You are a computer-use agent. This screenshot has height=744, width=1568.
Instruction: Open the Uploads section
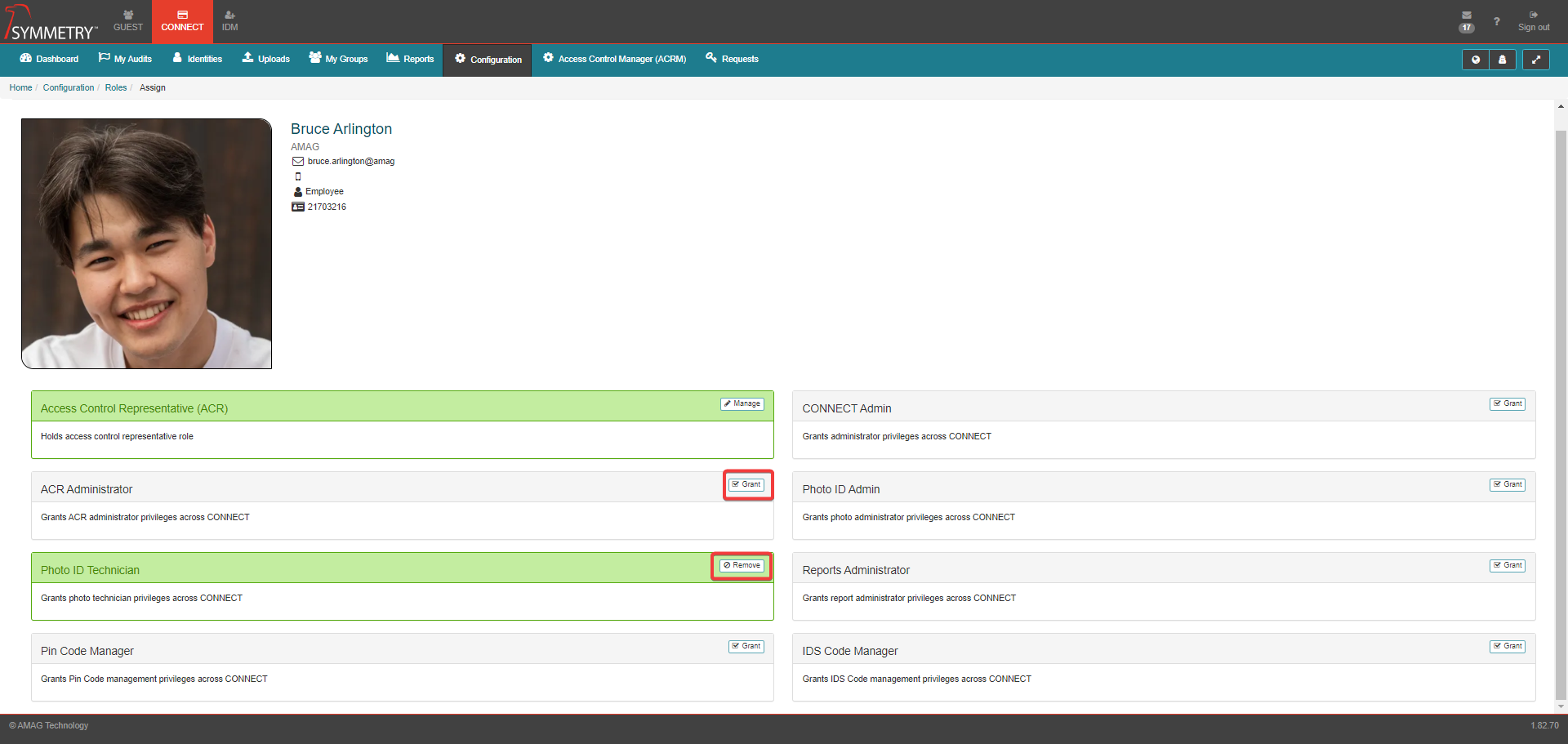(266, 59)
